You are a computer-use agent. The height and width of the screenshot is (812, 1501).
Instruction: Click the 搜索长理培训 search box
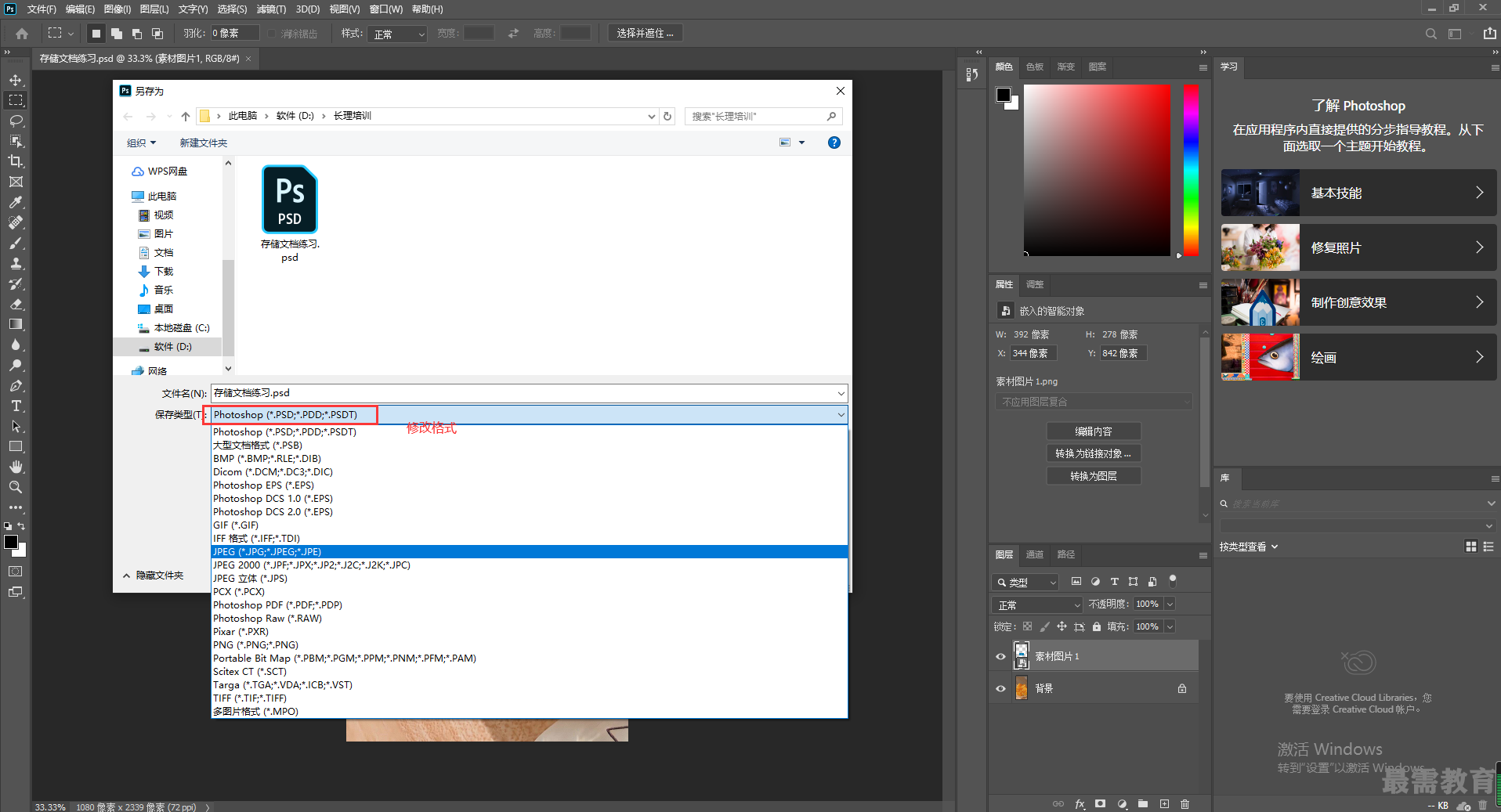click(763, 116)
